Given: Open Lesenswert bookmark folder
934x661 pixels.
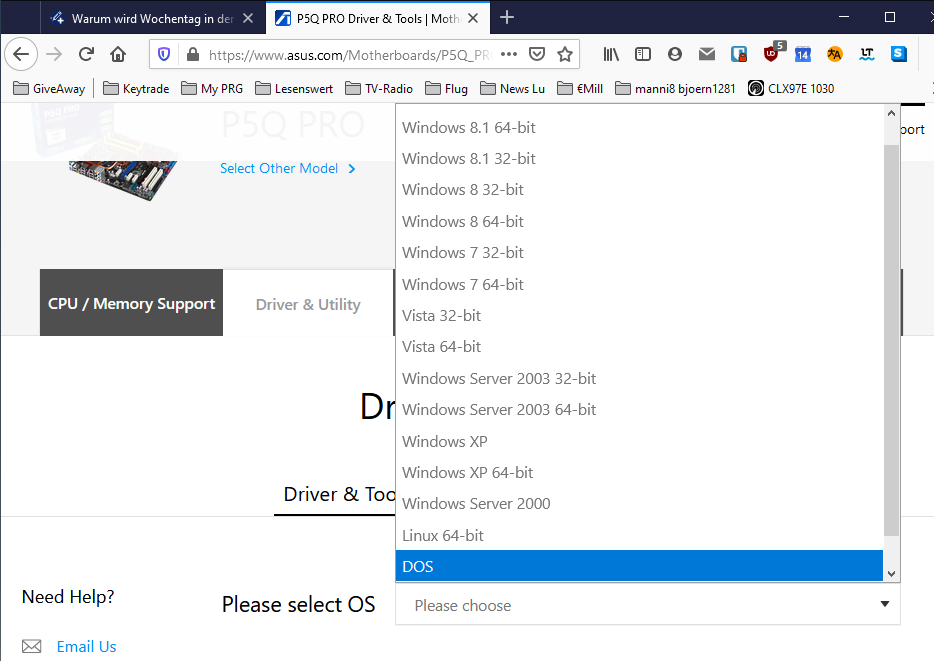Looking at the screenshot, I should [x=294, y=89].
